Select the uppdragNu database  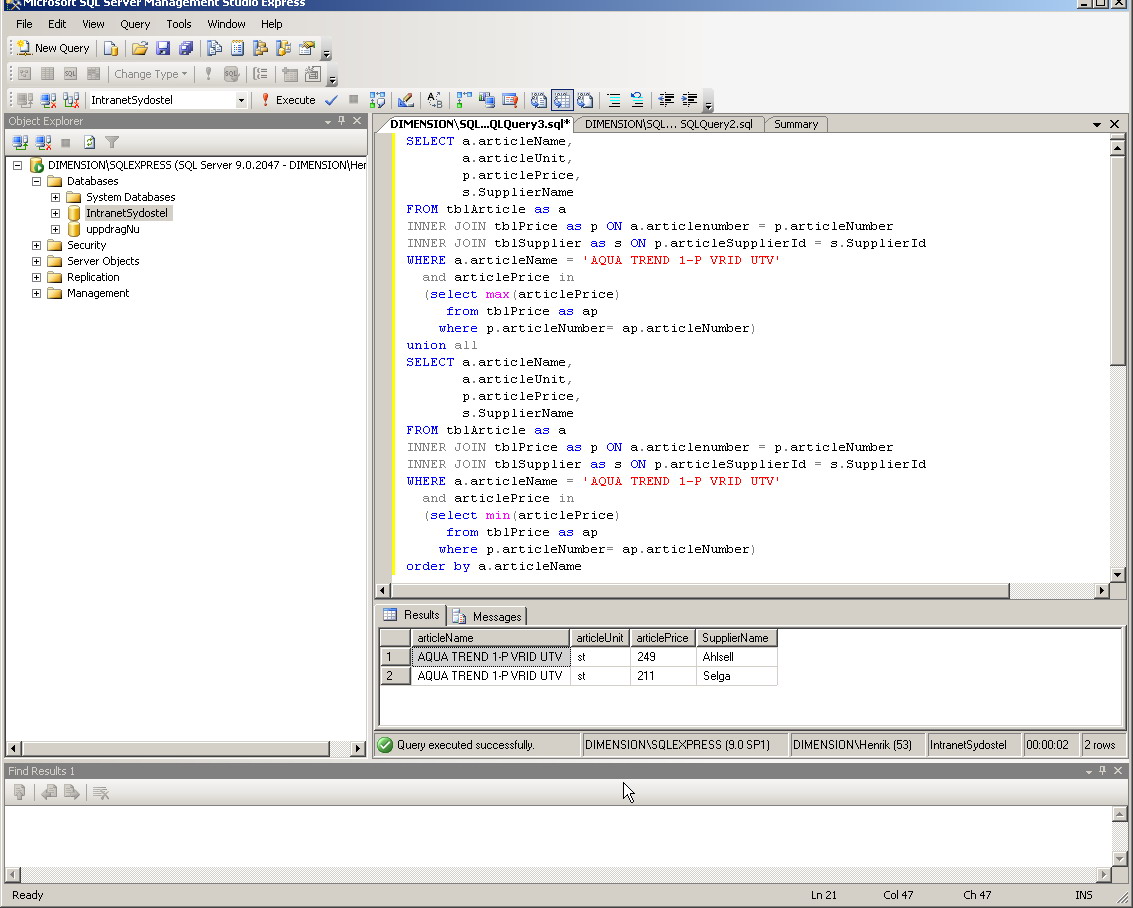click(113, 229)
